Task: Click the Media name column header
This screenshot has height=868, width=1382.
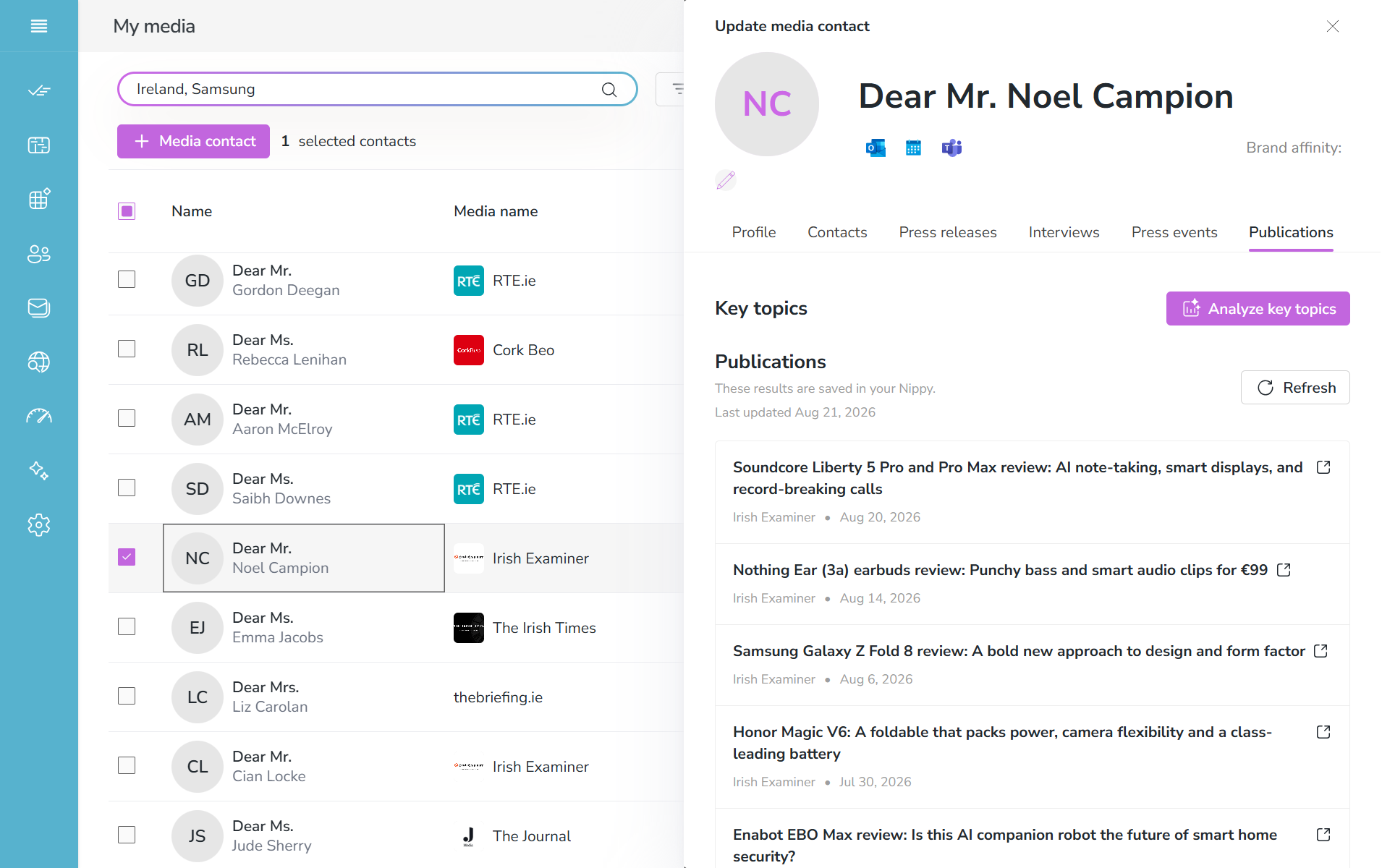Action: (496, 211)
